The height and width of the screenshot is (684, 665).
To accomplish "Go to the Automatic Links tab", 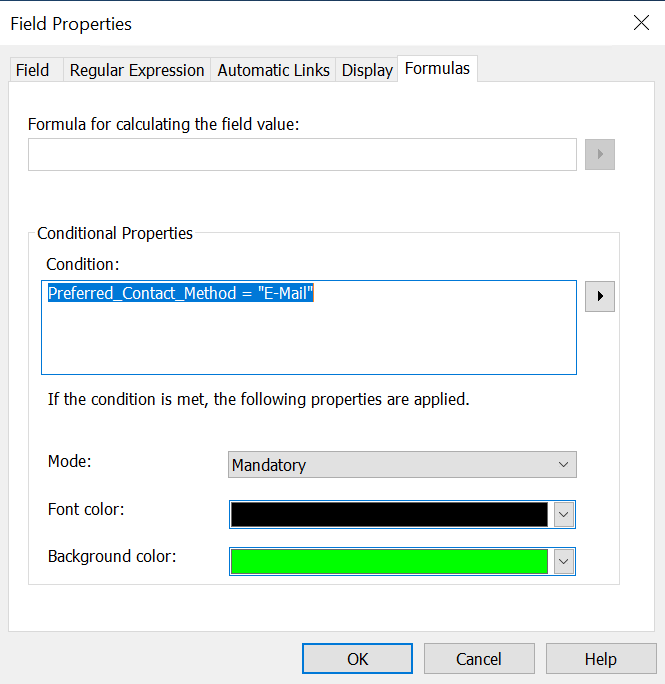I will [273, 70].
